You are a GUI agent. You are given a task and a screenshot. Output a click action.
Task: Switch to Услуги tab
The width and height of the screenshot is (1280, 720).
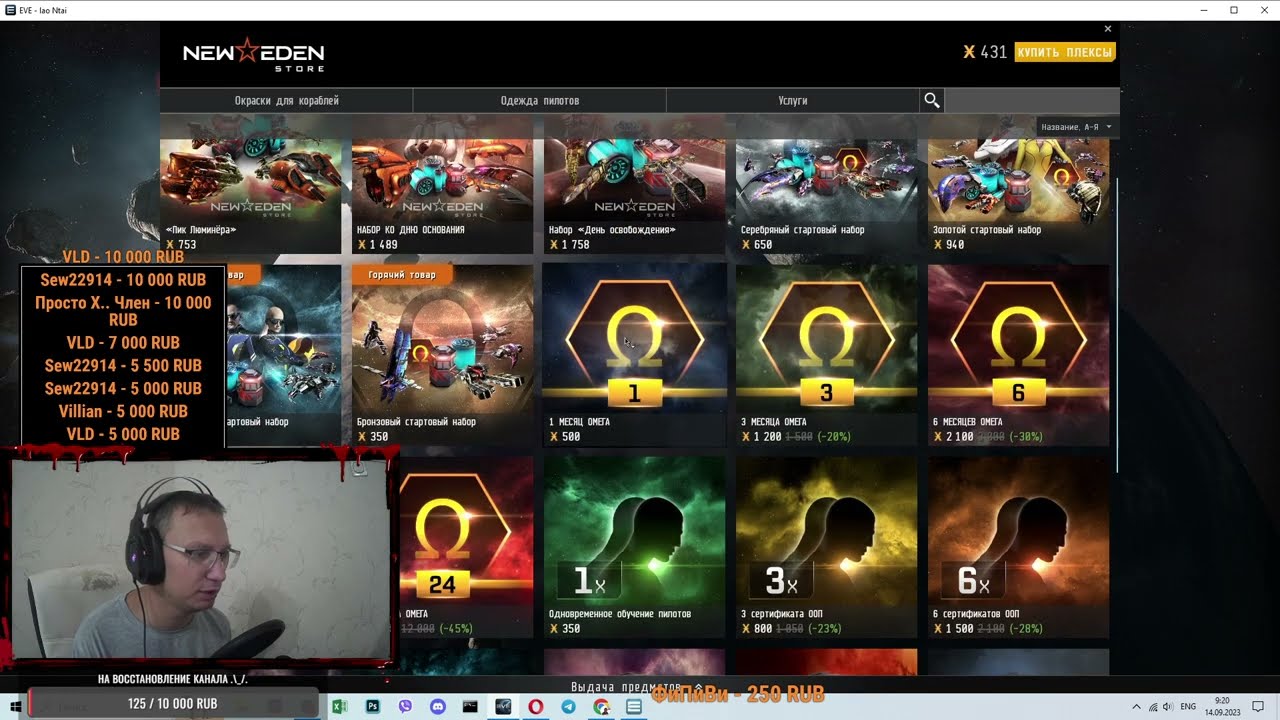tap(793, 100)
